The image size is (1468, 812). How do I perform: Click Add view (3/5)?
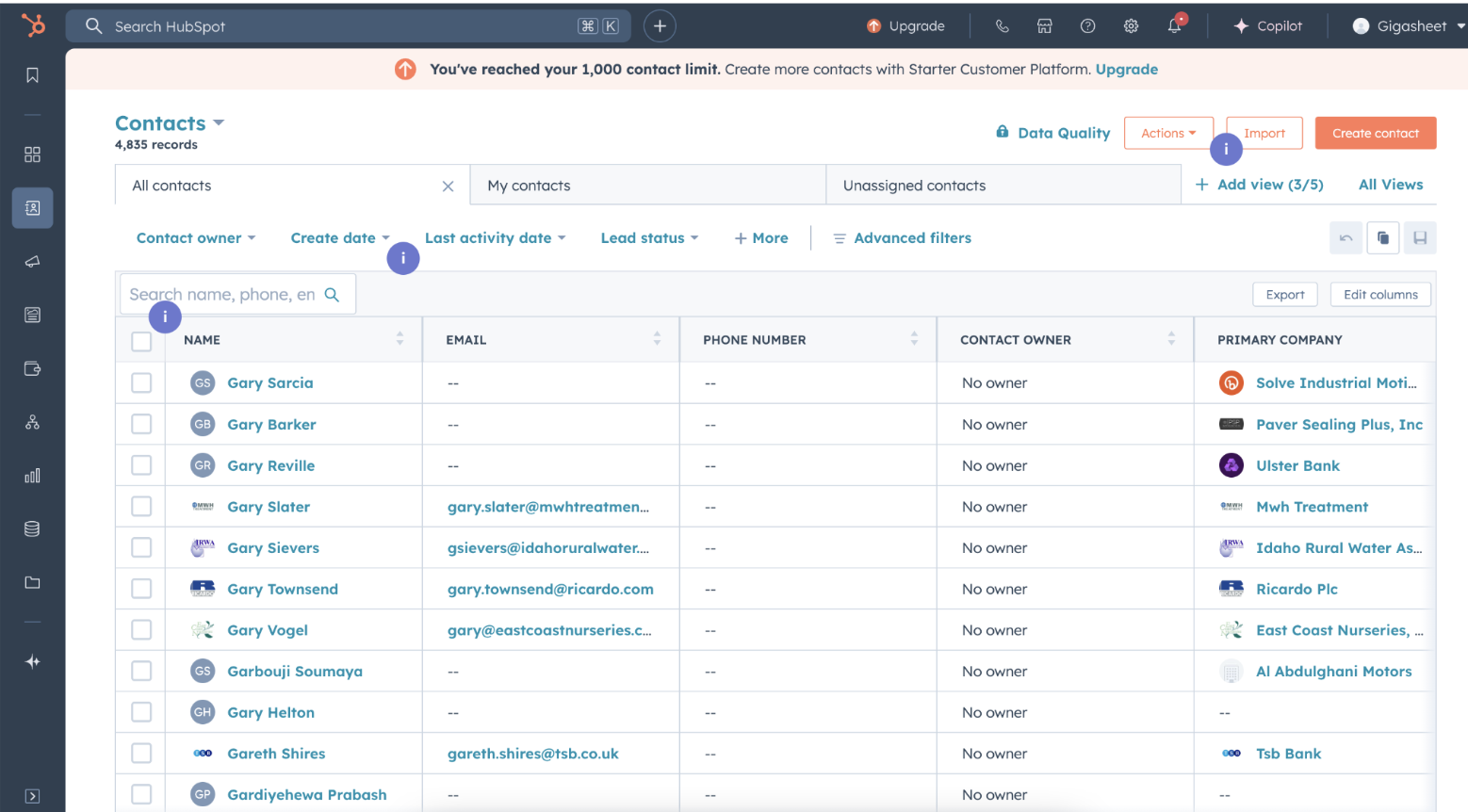coord(1260,185)
